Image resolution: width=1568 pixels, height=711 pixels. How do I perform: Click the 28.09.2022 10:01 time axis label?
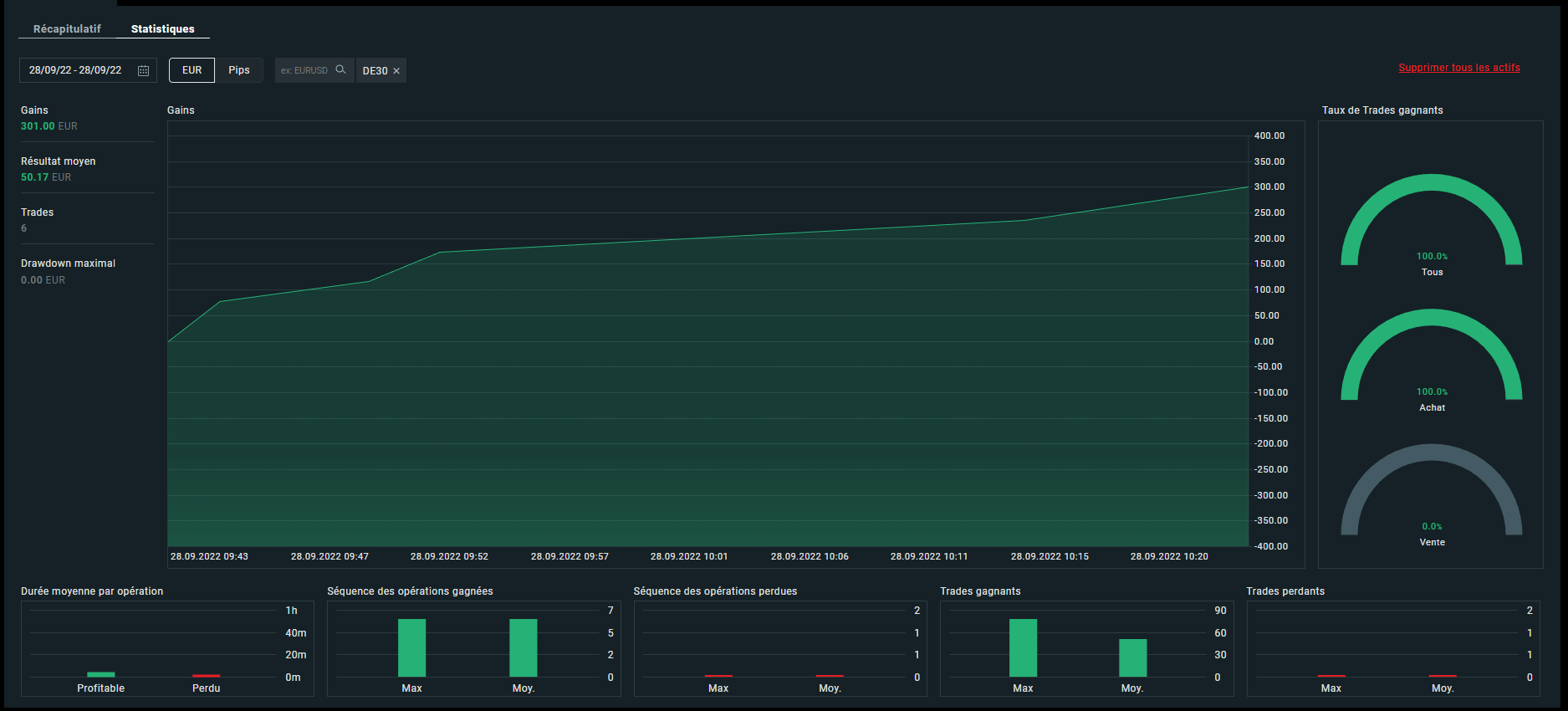(689, 556)
